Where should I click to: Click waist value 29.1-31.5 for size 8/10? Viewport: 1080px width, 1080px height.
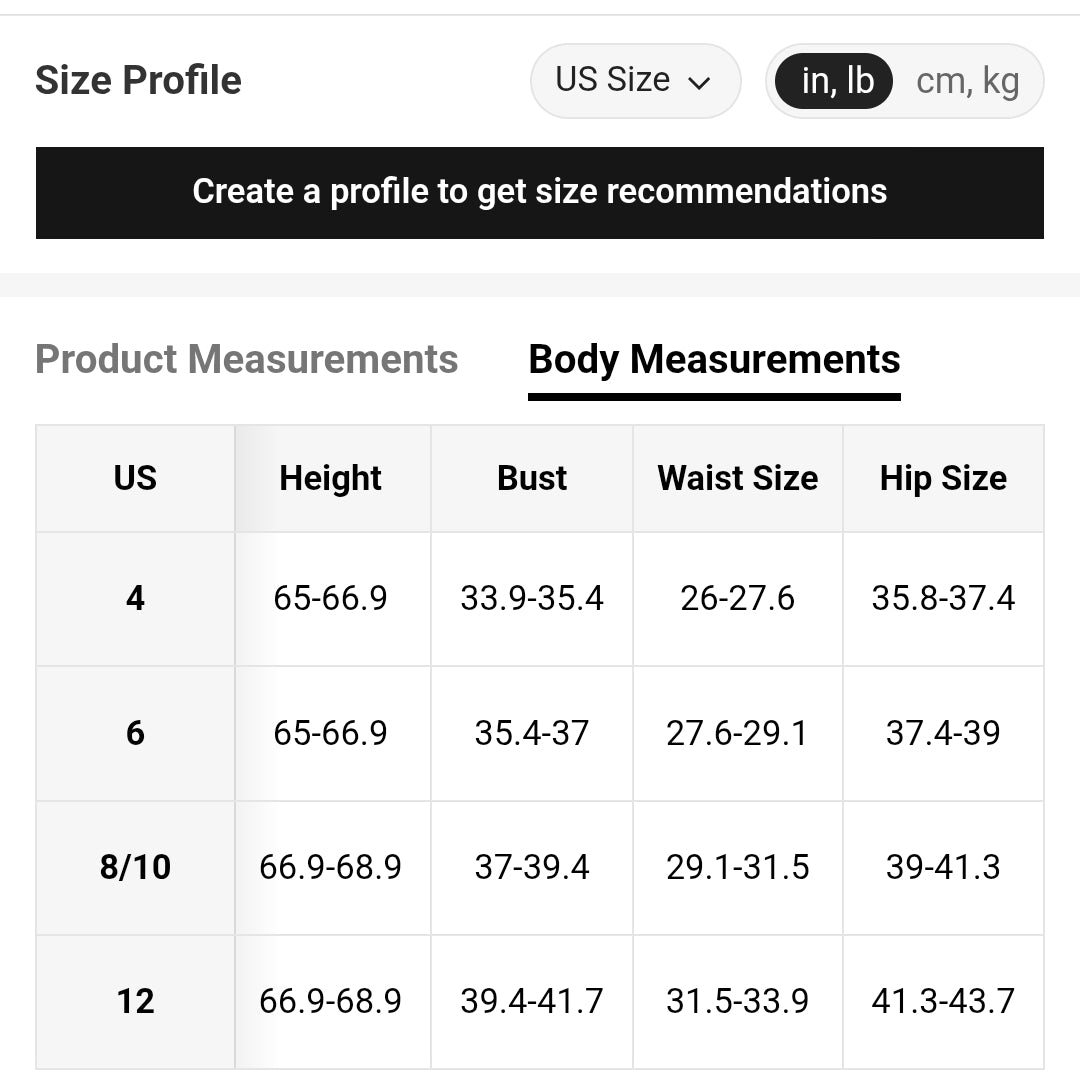point(738,867)
